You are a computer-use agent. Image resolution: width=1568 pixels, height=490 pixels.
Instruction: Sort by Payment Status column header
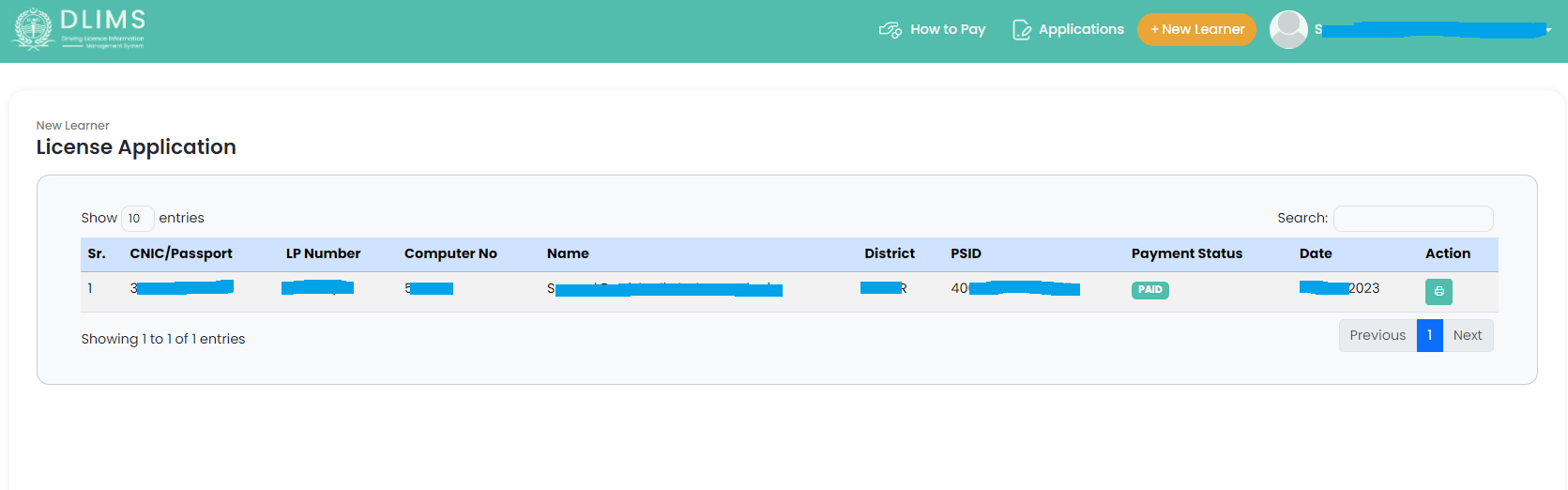(1186, 253)
